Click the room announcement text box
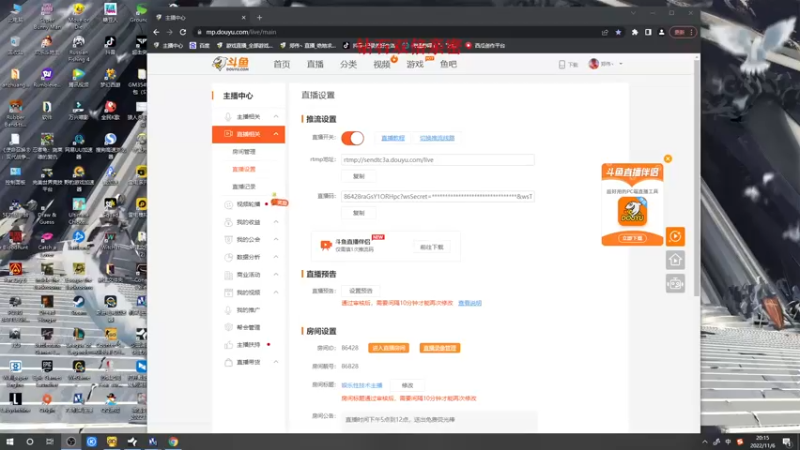Image resolution: width=800 pixels, height=450 pixels. coord(439,420)
